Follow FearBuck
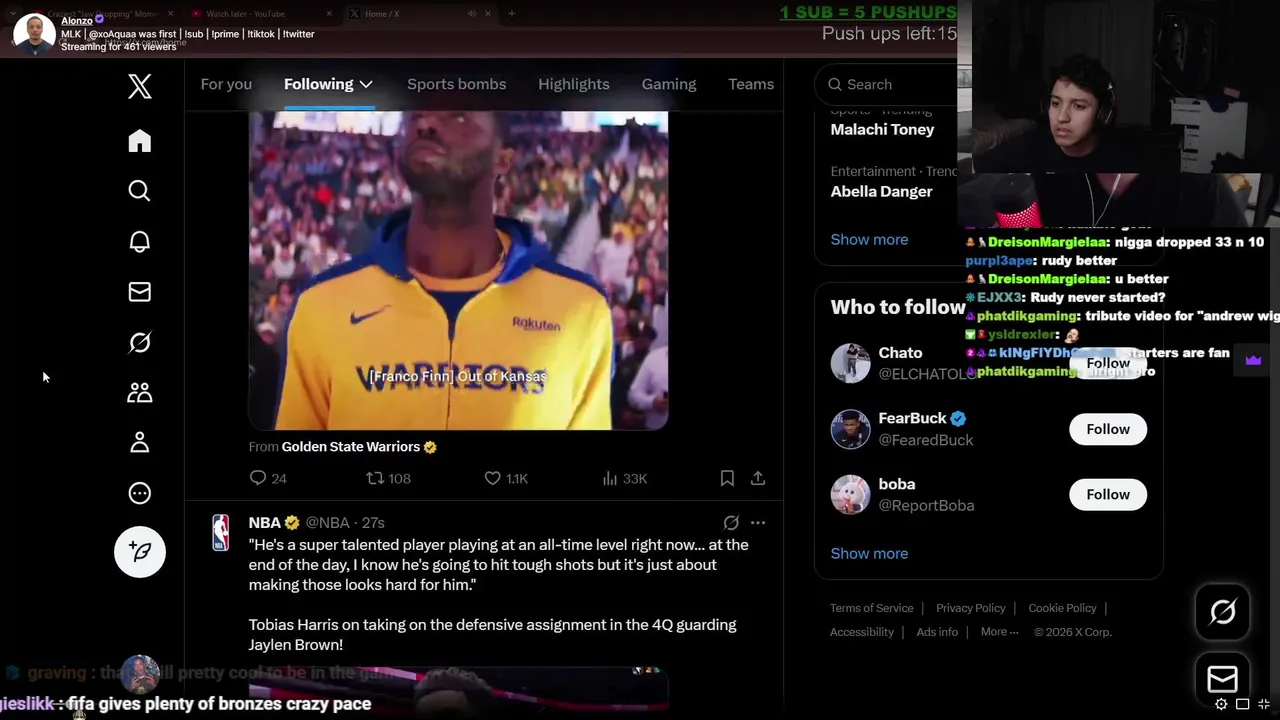This screenshot has height=720, width=1280. [x=1108, y=429]
